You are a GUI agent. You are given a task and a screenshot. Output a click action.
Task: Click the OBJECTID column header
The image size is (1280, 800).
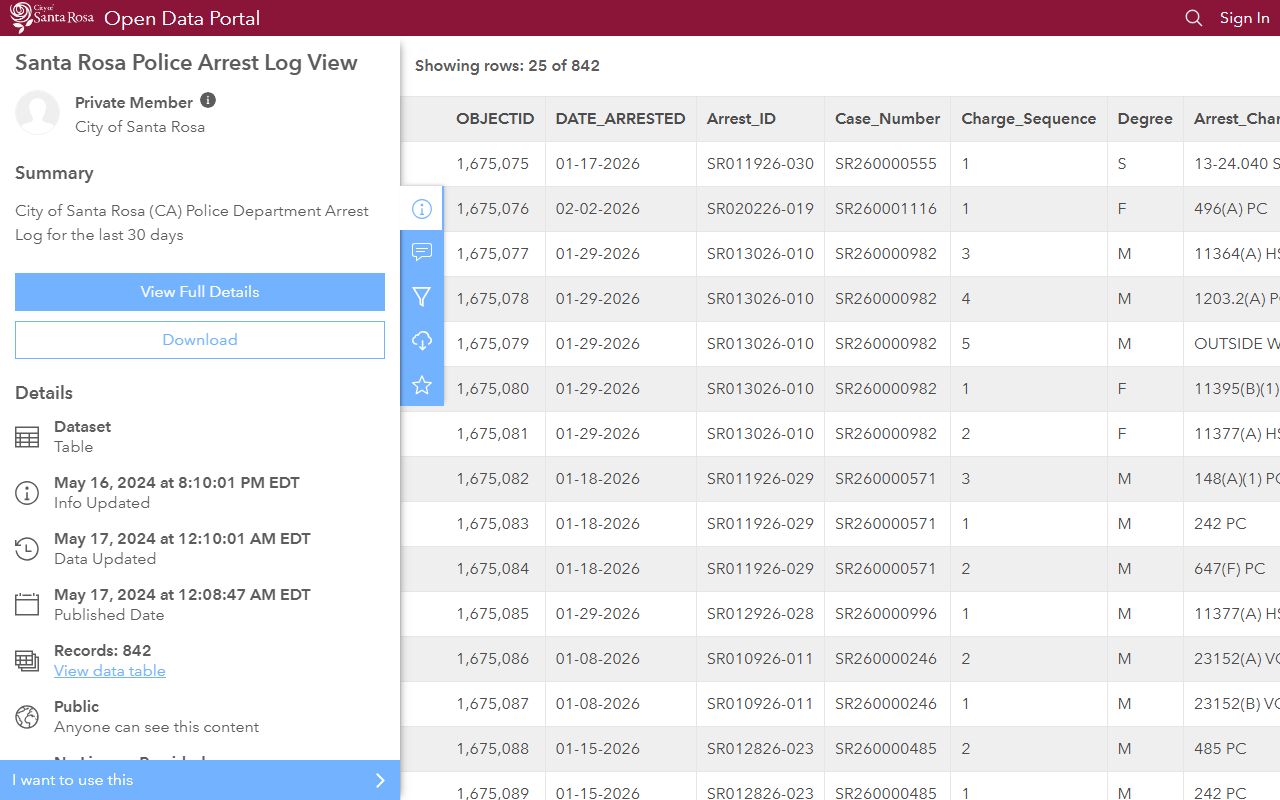tap(495, 119)
